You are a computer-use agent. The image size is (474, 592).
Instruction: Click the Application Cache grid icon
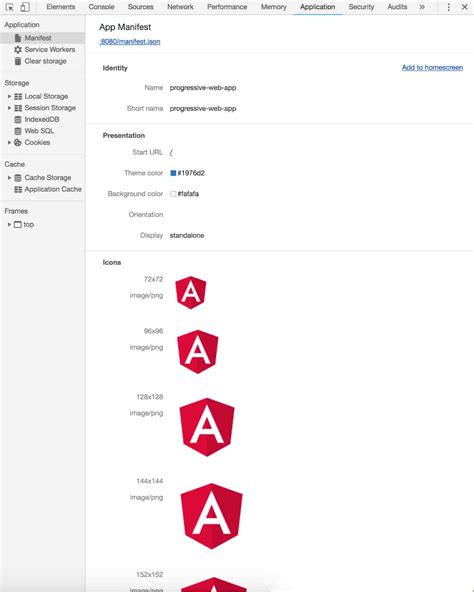[x=18, y=189]
